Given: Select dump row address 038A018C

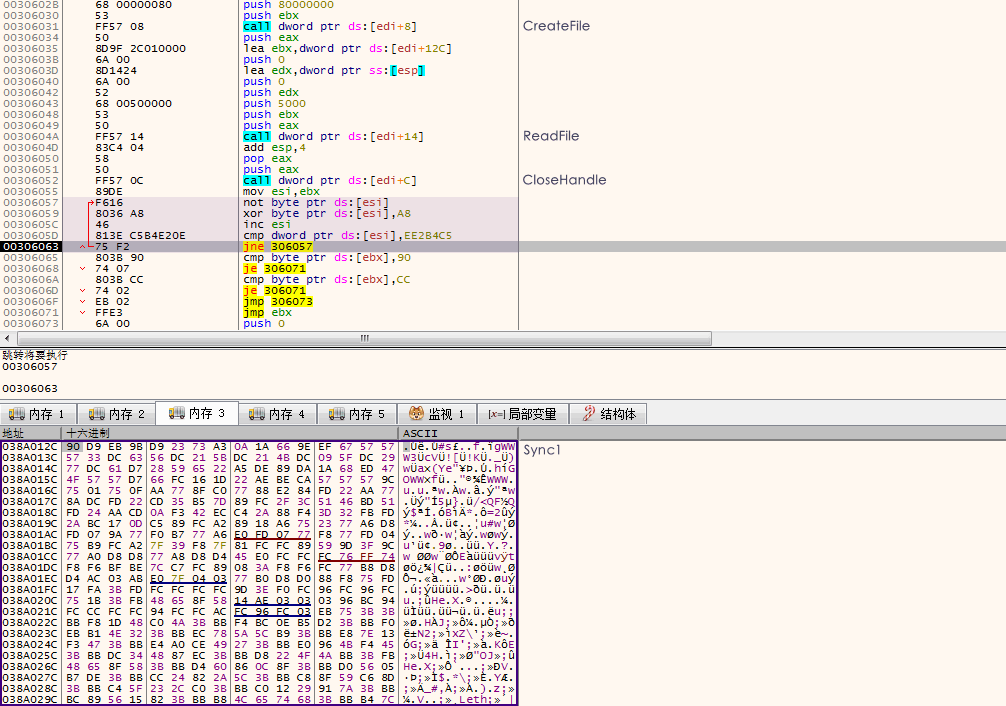Looking at the screenshot, I should pyautogui.click(x=30, y=512).
